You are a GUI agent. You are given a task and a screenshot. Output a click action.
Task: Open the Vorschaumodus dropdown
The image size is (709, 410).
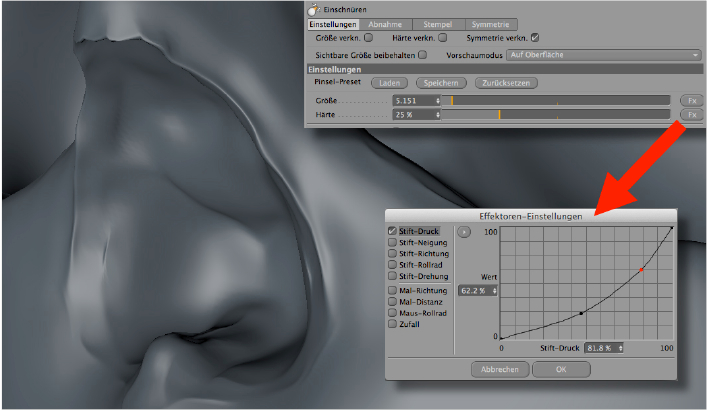click(603, 55)
